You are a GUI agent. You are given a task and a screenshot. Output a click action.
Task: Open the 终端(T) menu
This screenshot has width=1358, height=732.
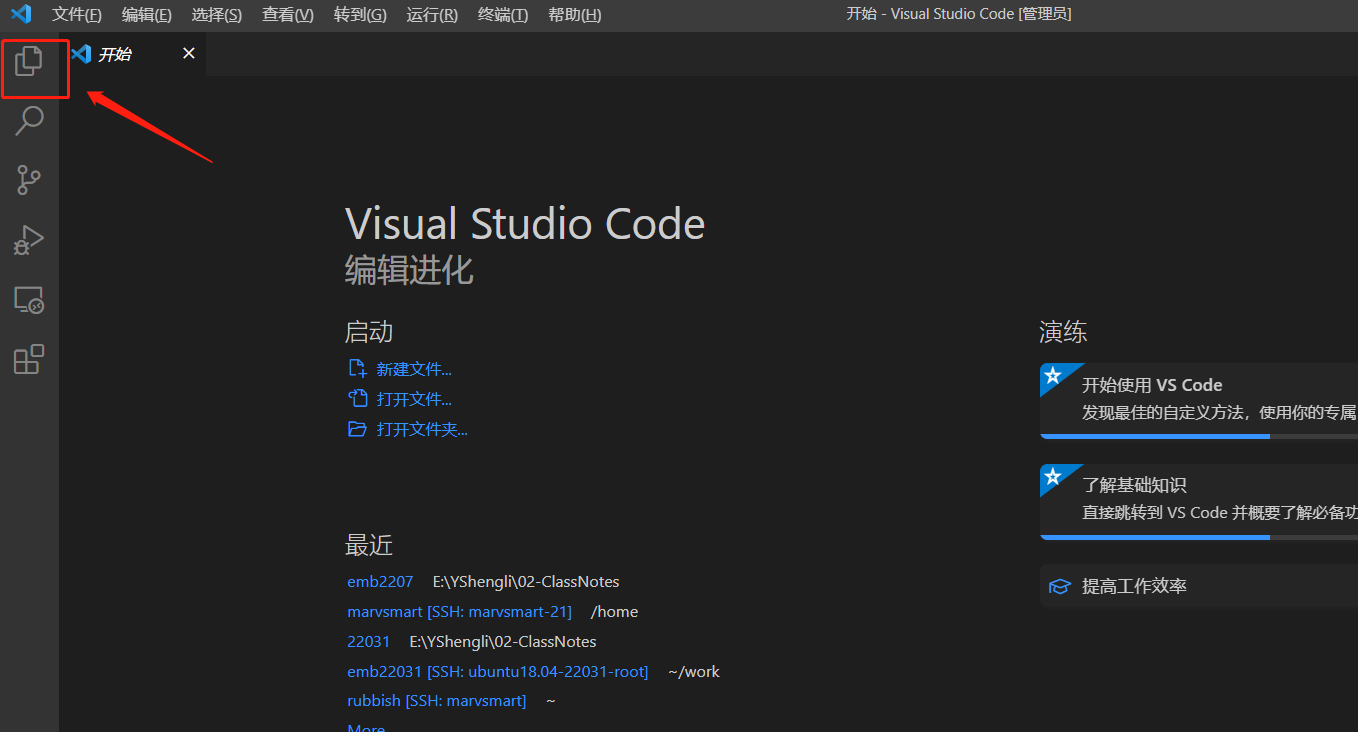pos(503,14)
